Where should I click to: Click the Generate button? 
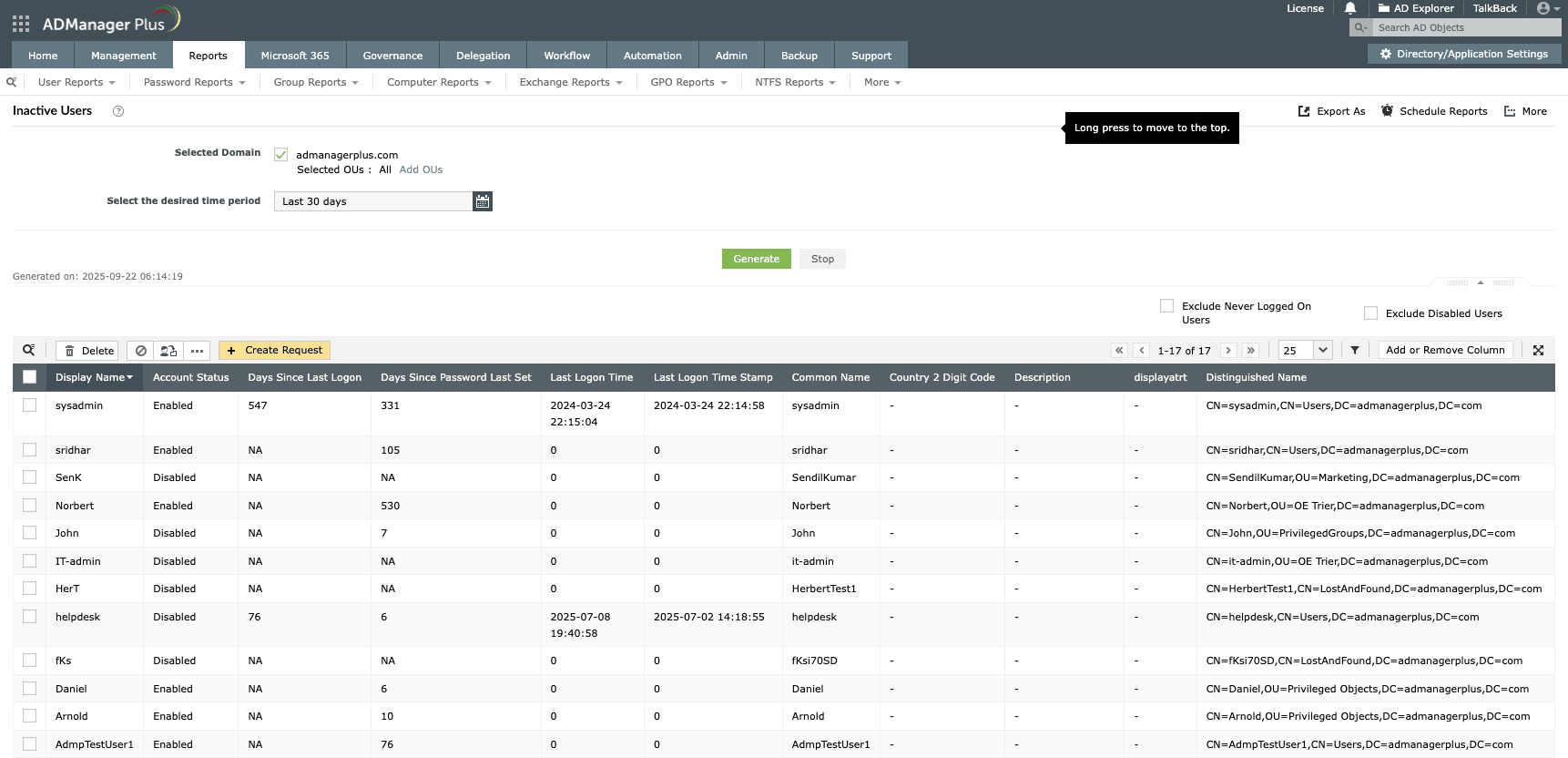757,259
